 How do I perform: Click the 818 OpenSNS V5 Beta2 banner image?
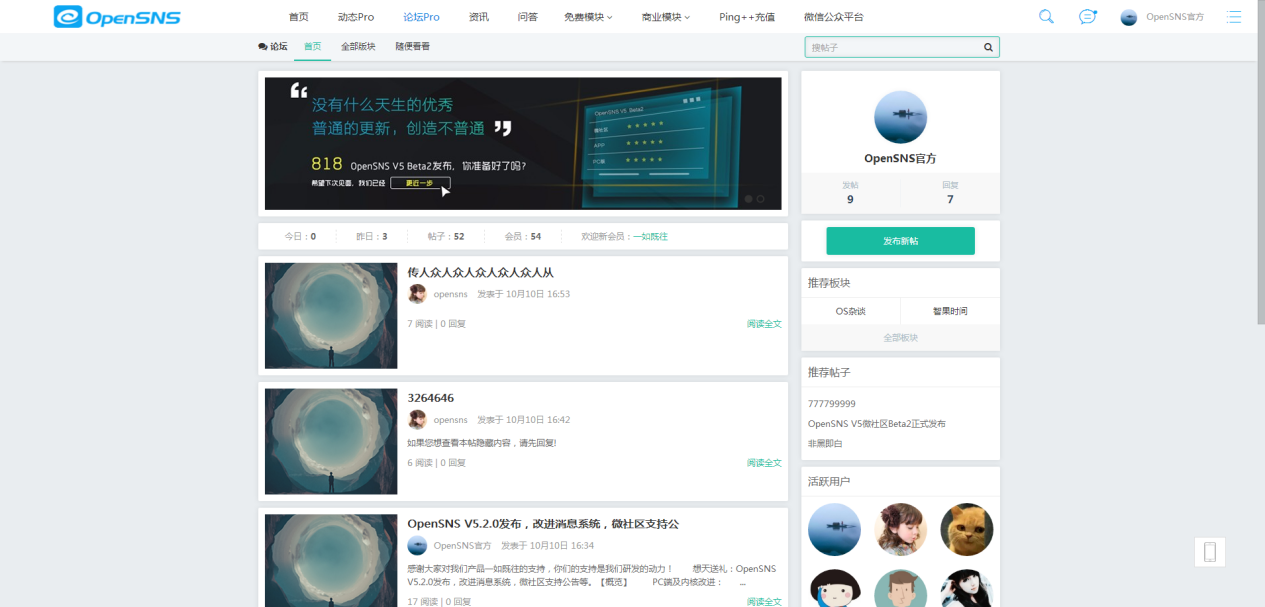point(523,143)
